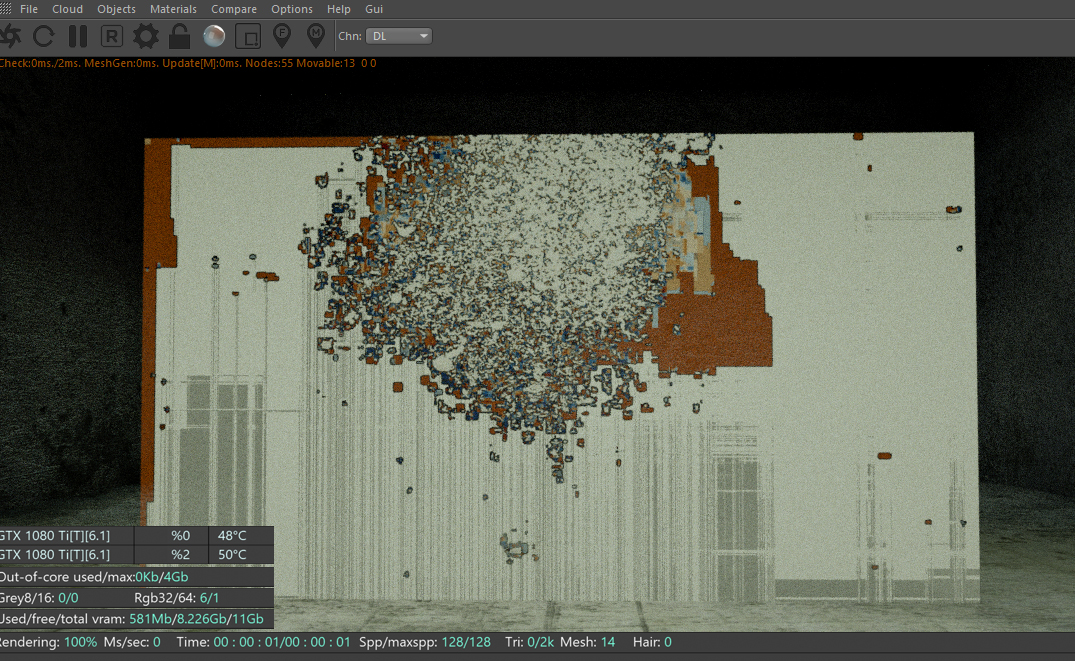Open the Materials menu
The image size is (1075, 661).
[x=173, y=9]
